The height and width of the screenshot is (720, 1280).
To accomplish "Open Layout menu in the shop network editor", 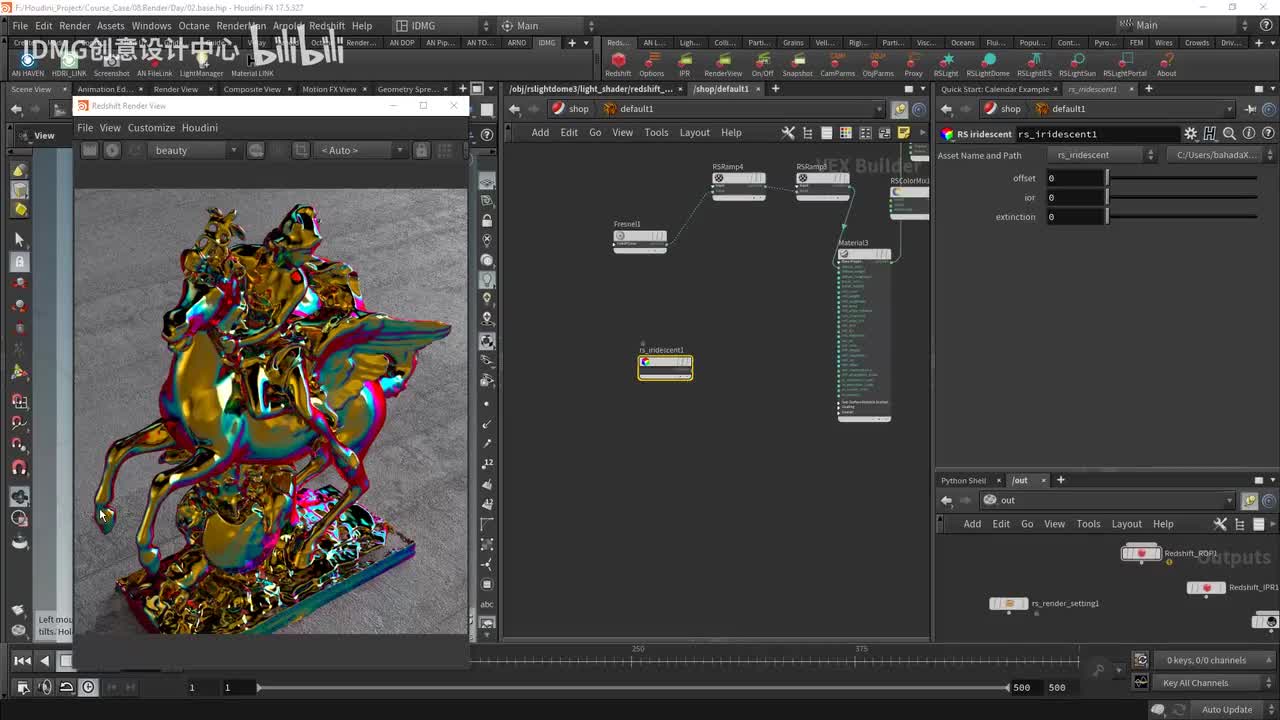I will point(694,132).
